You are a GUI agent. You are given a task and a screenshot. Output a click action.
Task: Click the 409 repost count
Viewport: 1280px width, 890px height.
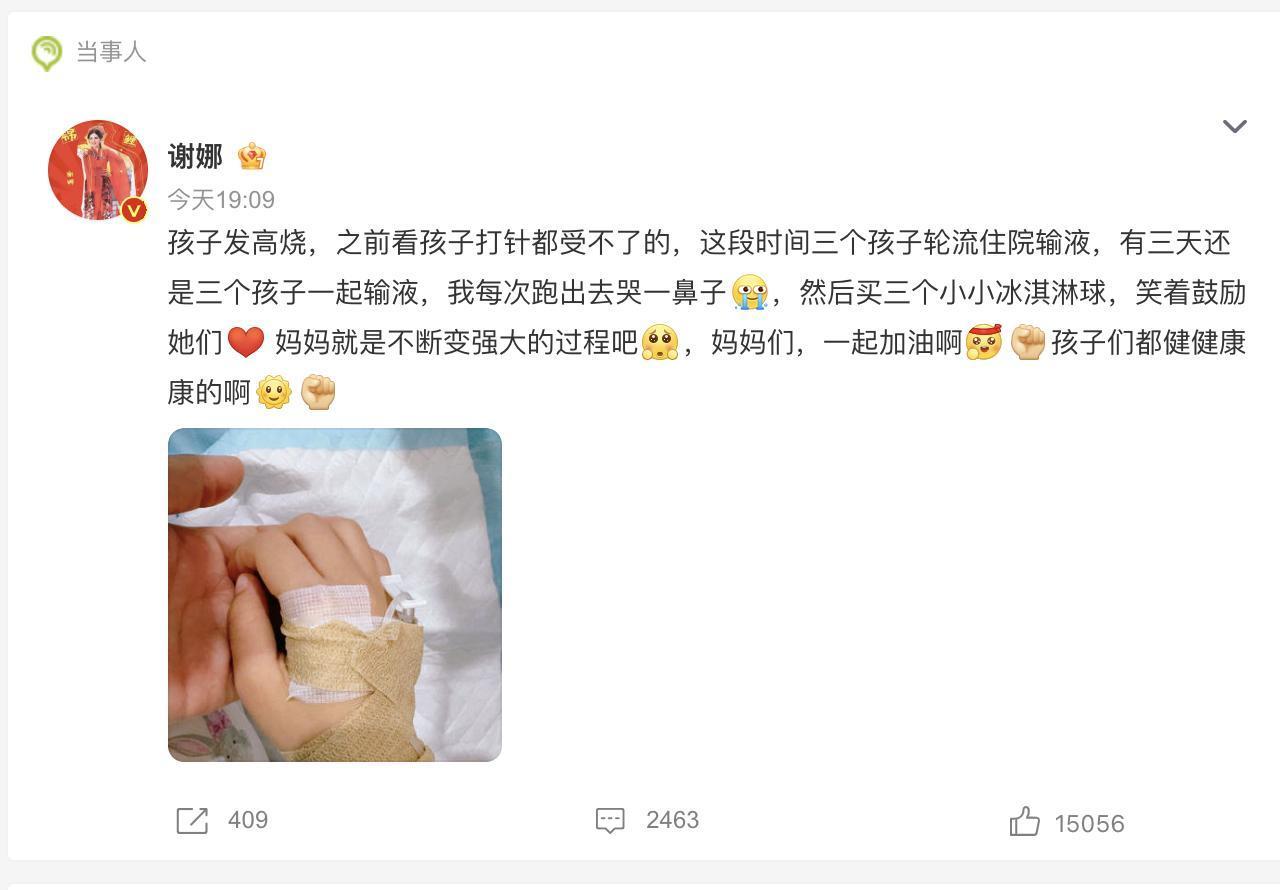coord(248,820)
